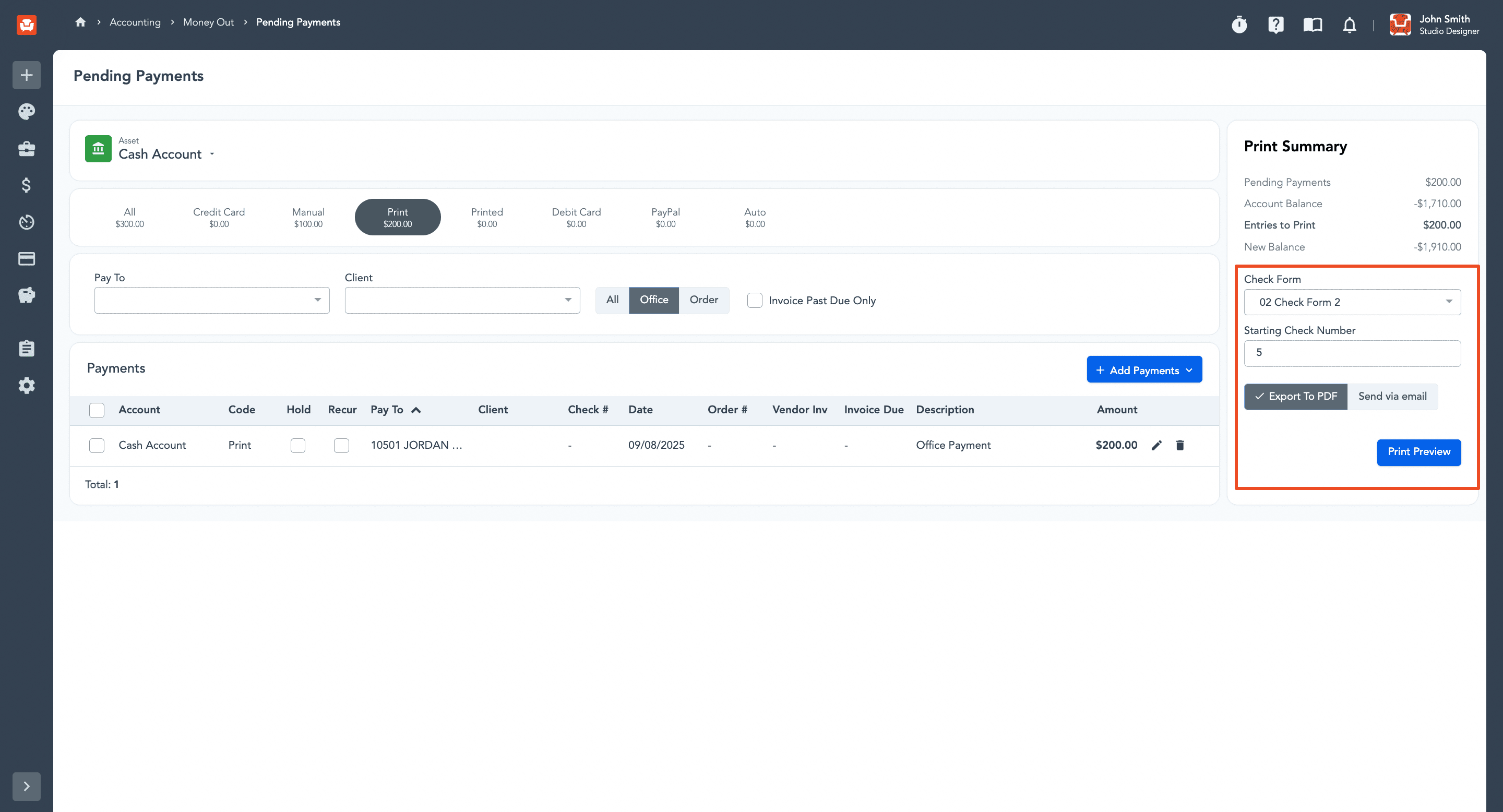Image resolution: width=1503 pixels, height=812 pixels.
Task: Go to Accounting in the breadcrumb
Action: tap(135, 22)
